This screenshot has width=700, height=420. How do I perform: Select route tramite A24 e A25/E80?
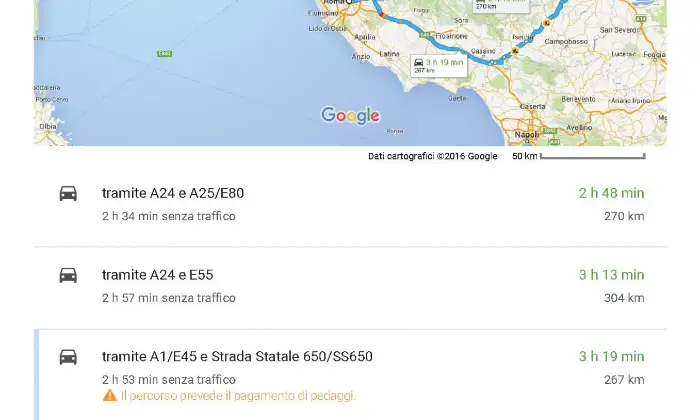(x=173, y=193)
